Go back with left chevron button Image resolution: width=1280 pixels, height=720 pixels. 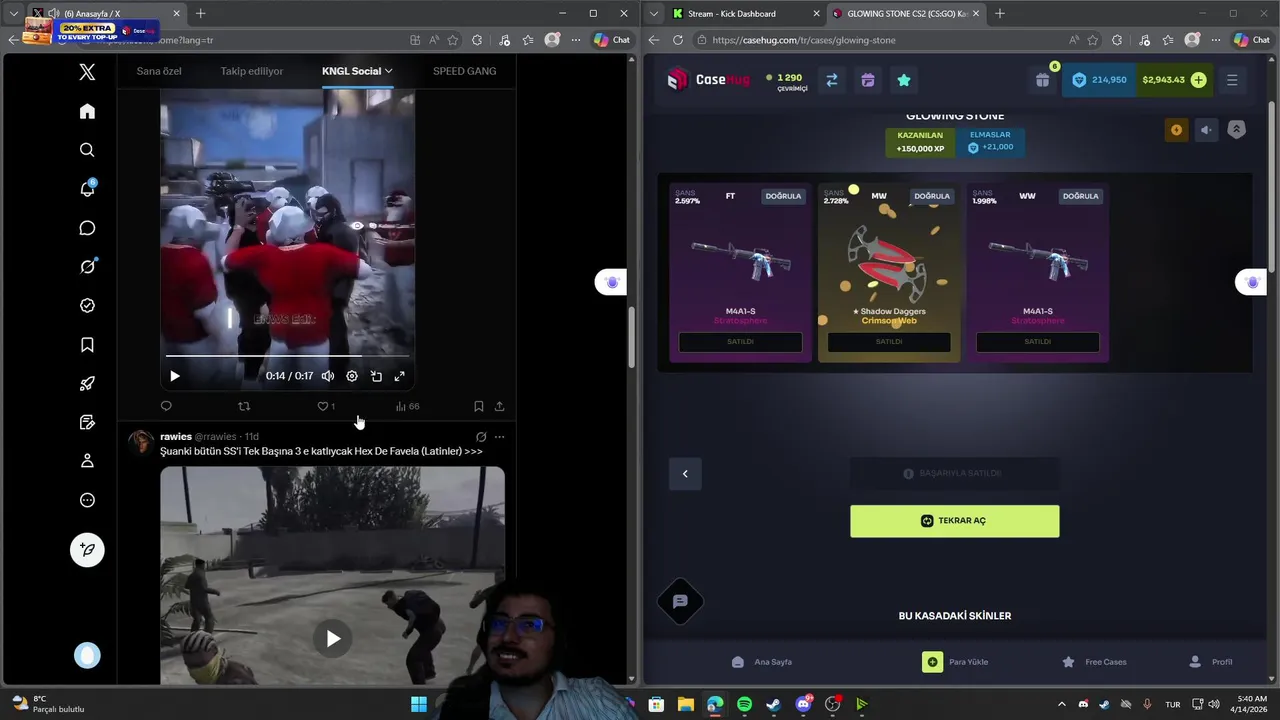685,474
